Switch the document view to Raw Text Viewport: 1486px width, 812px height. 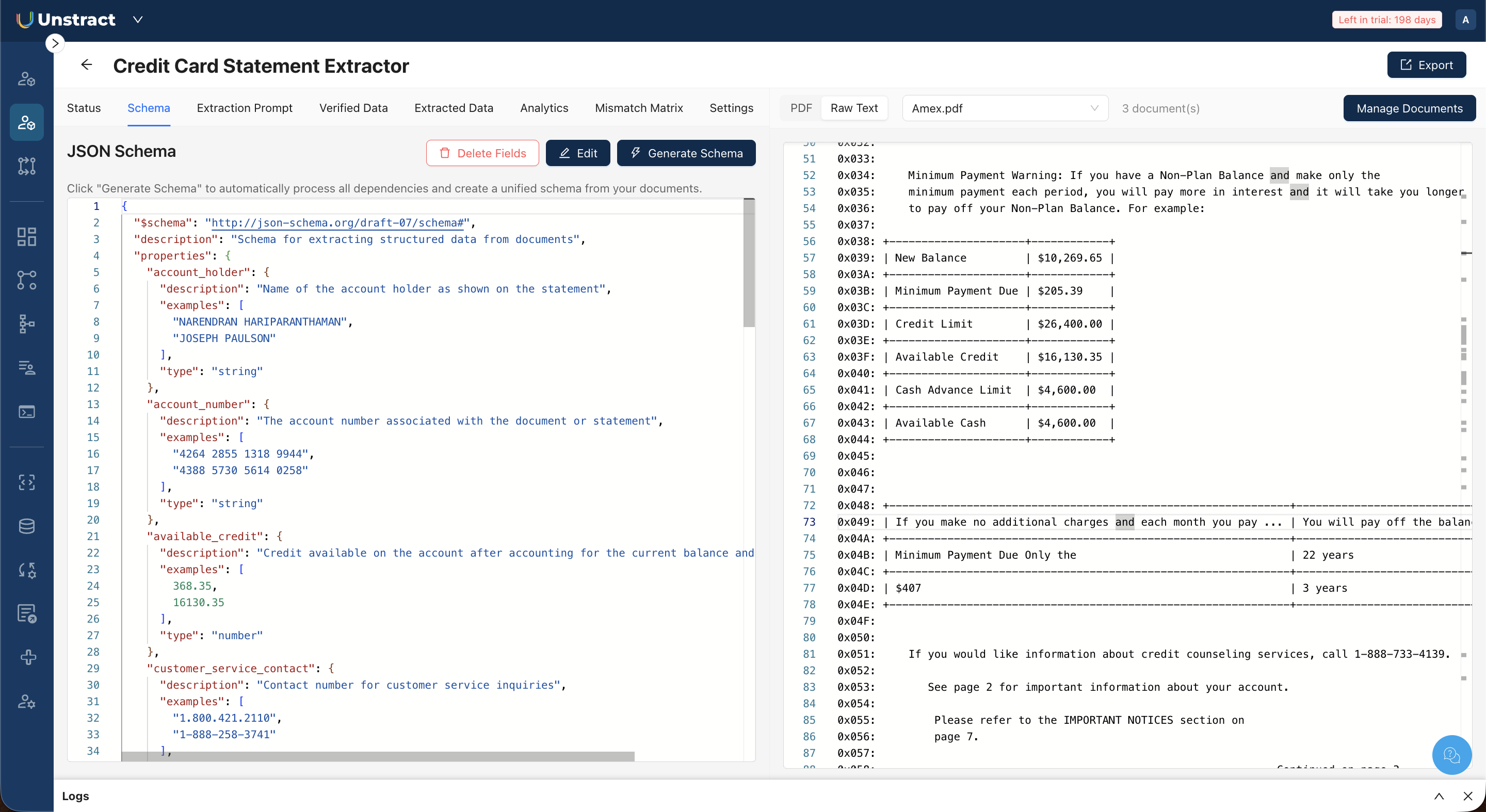(x=854, y=108)
